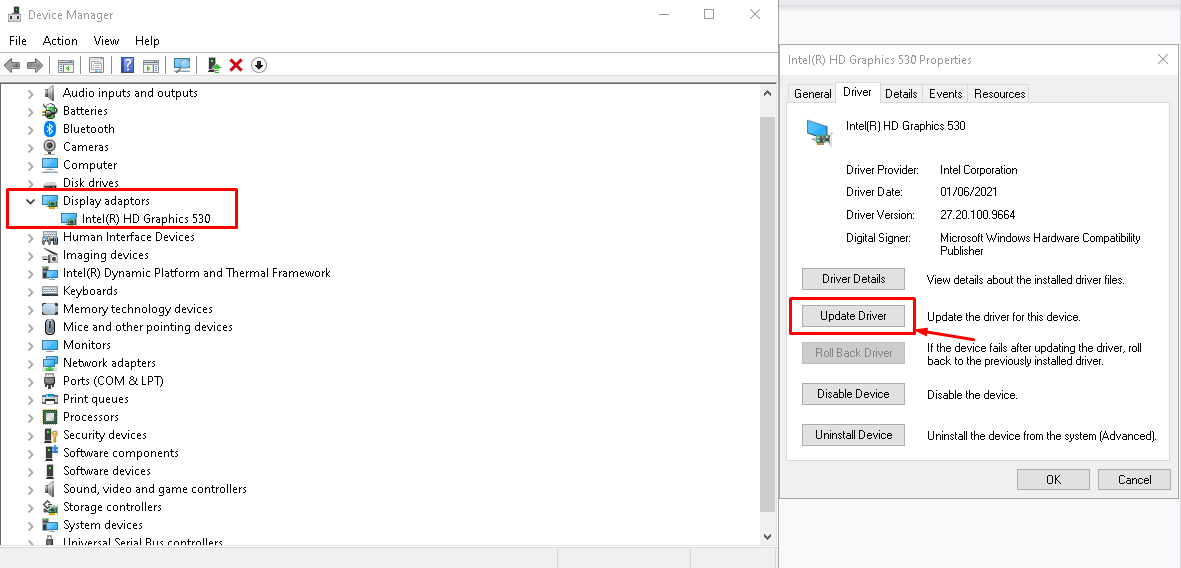Image resolution: width=1181 pixels, height=568 pixels.
Task: Click the blue Help question mark icon
Action: tap(128, 66)
